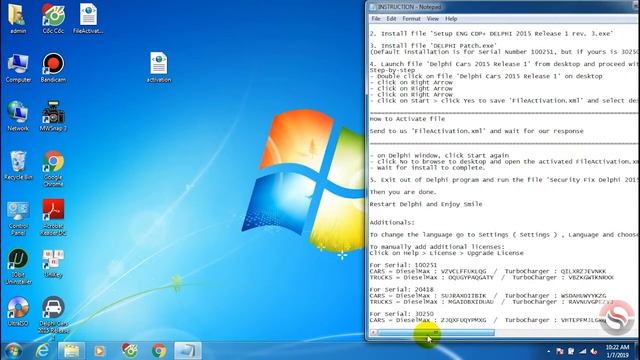640x360 pixels.
Task: Open Windows Media Player from taskbar
Action: tap(99, 351)
